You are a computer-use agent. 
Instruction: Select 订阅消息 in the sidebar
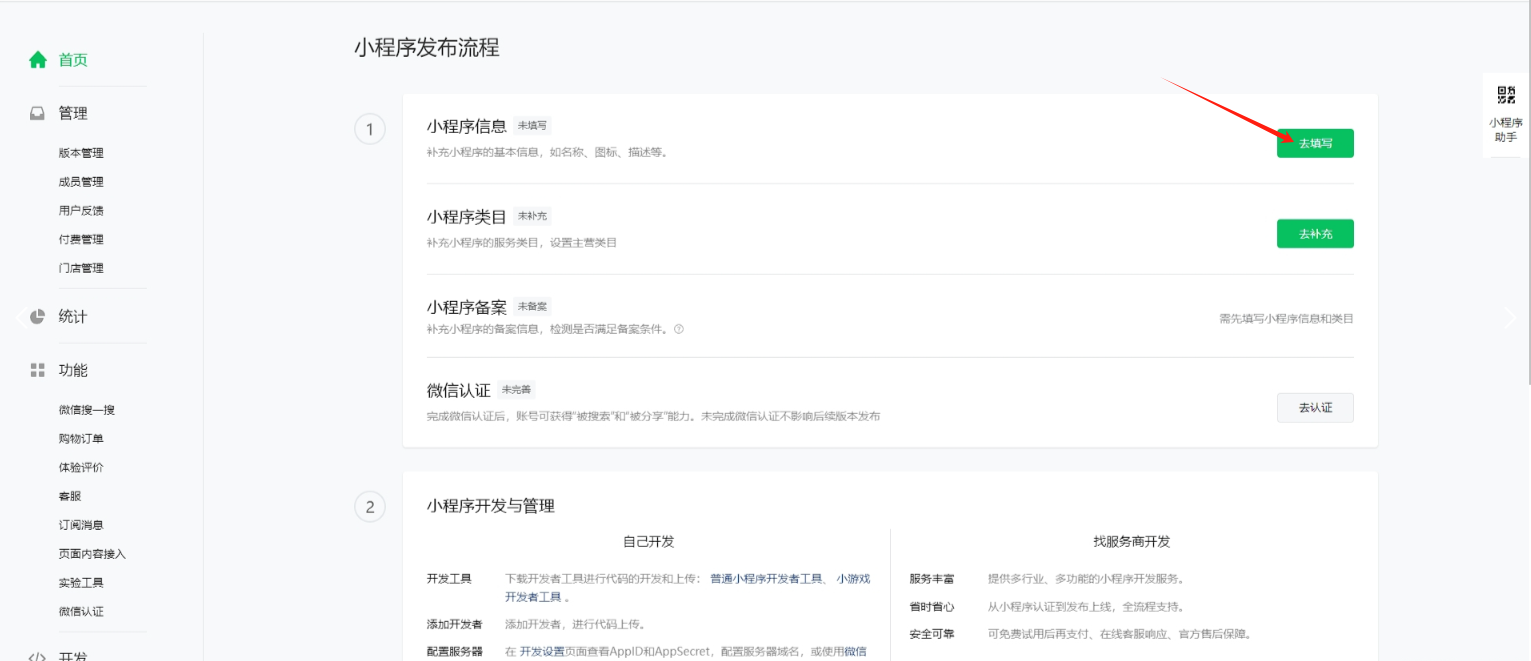coord(81,525)
